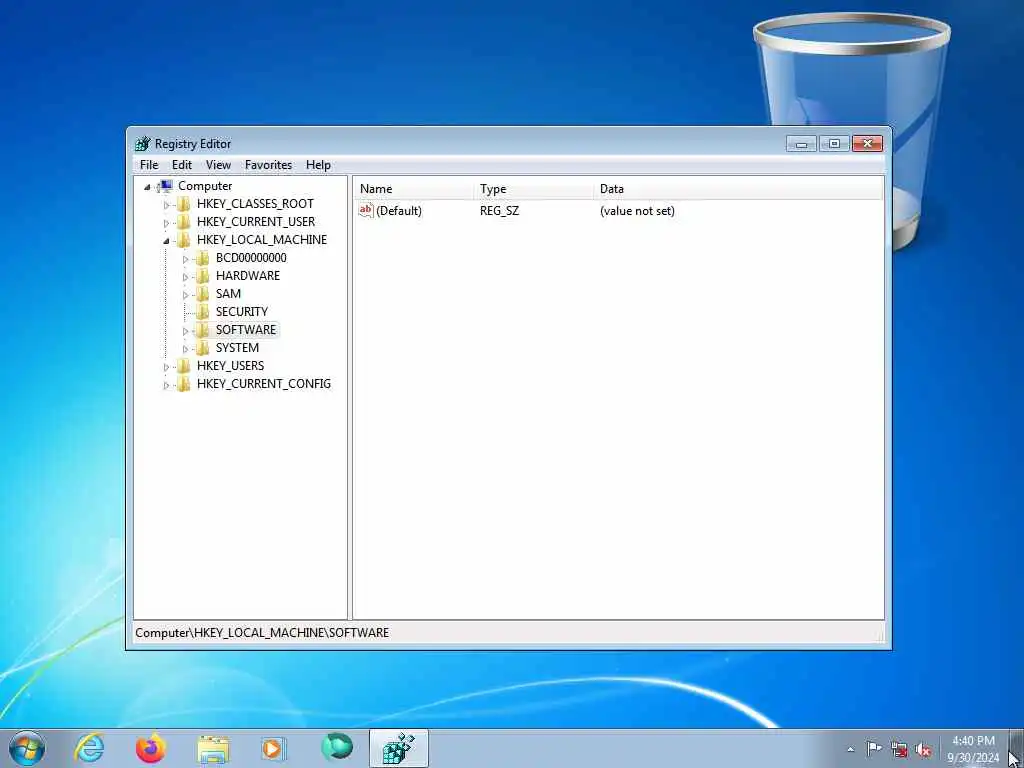Show hidden tray icons arrow
This screenshot has width=1024, height=768.
[x=850, y=749]
